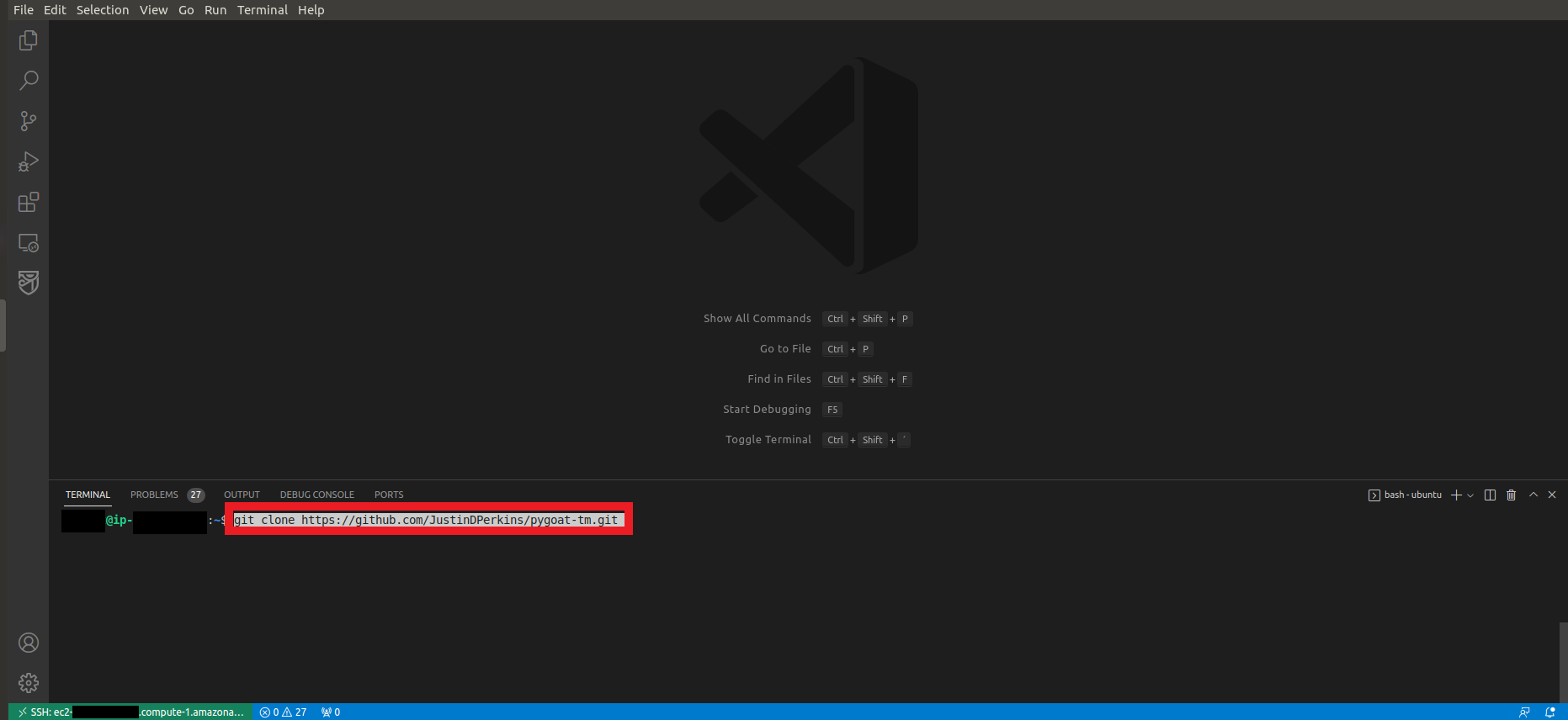1568x720 pixels.
Task: Open the Search view icon
Action: pos(29,80)
